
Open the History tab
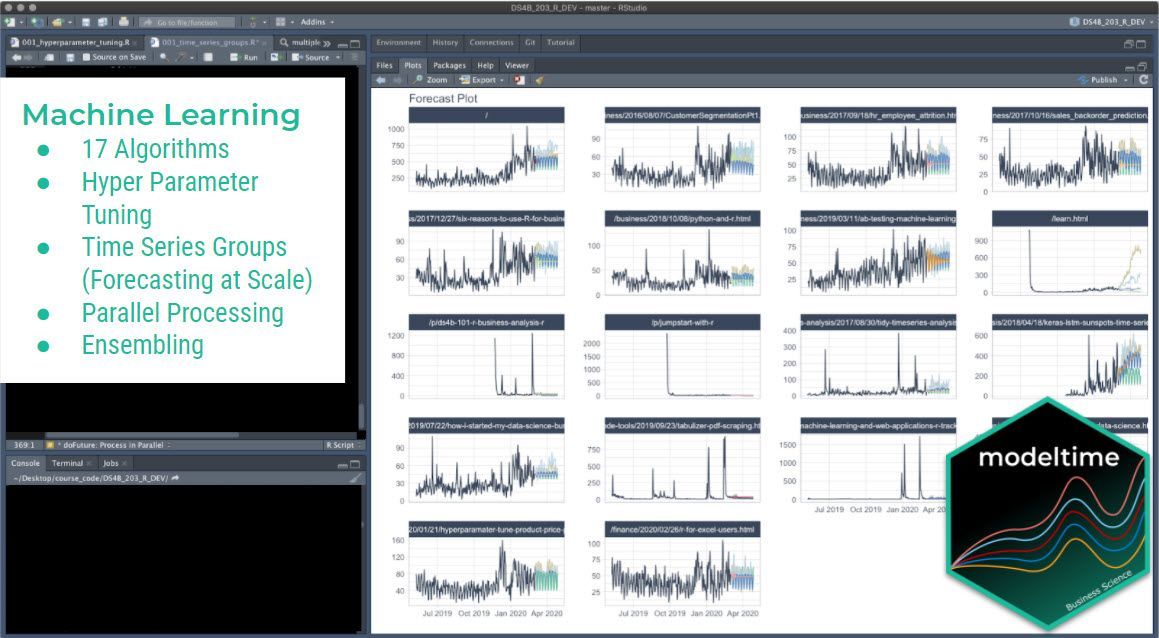click(445, 42)
